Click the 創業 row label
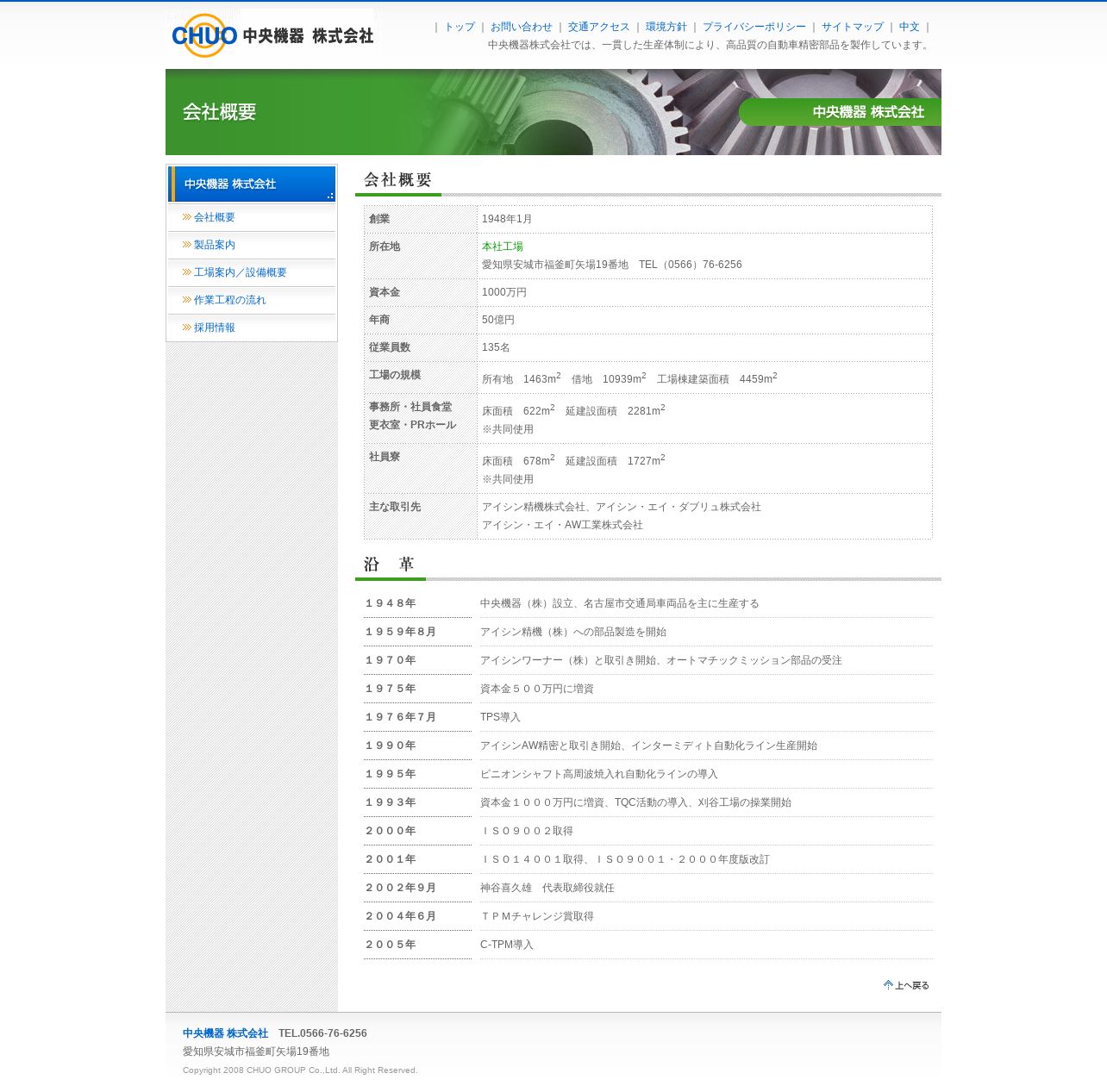This screenshot has width=1107, height=1092. pyautogui.click(x=379, y=219)
